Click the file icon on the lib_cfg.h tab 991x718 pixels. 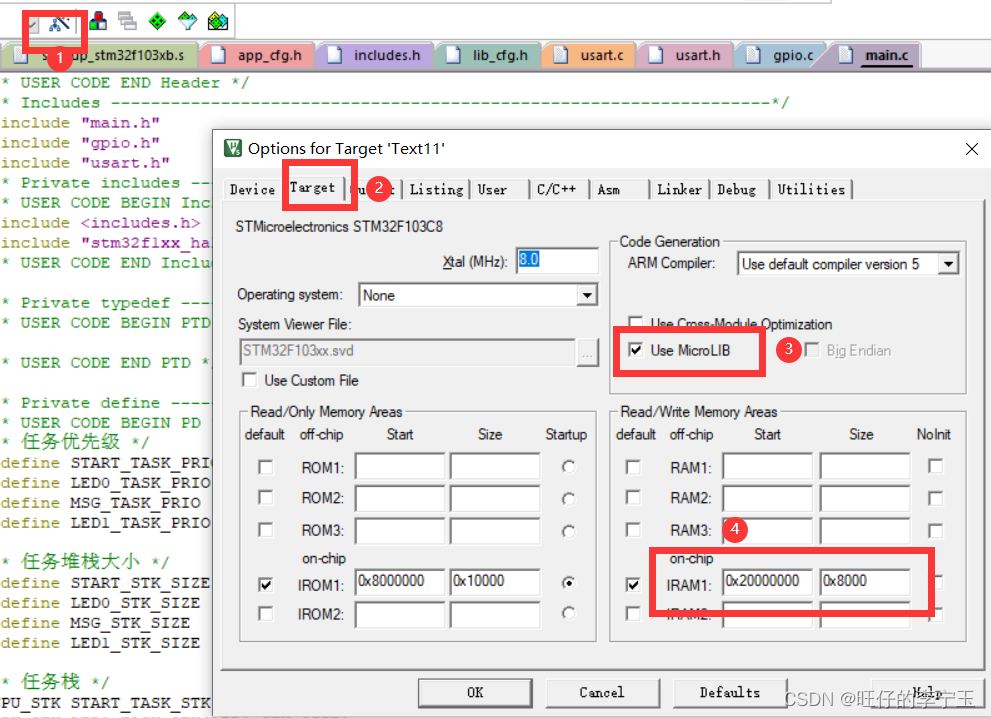(x=453, y=56)
